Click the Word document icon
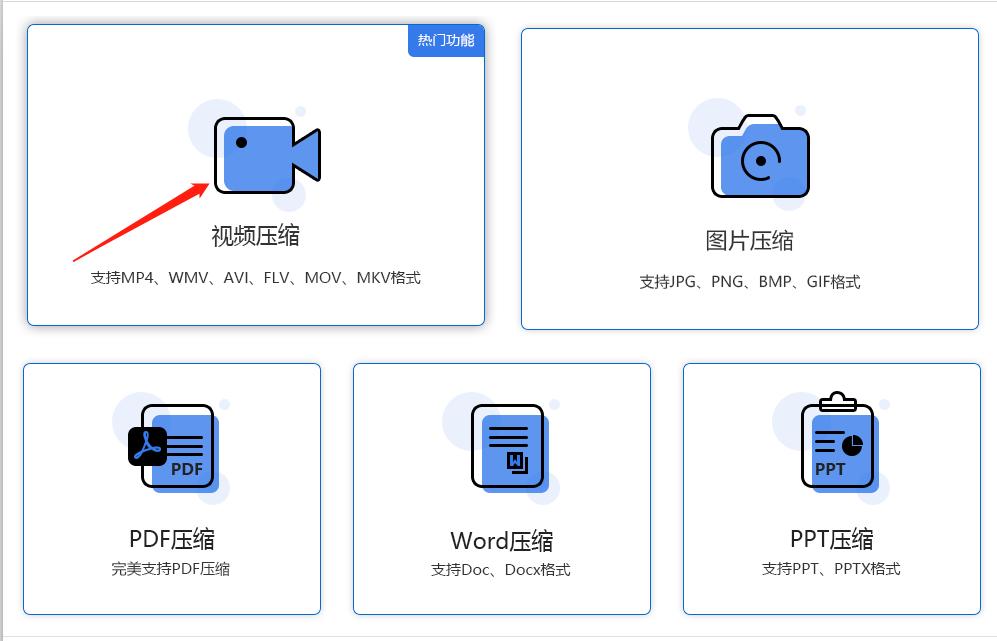The height and width of the screenshot is (641, 997). [x=509, y=449]
